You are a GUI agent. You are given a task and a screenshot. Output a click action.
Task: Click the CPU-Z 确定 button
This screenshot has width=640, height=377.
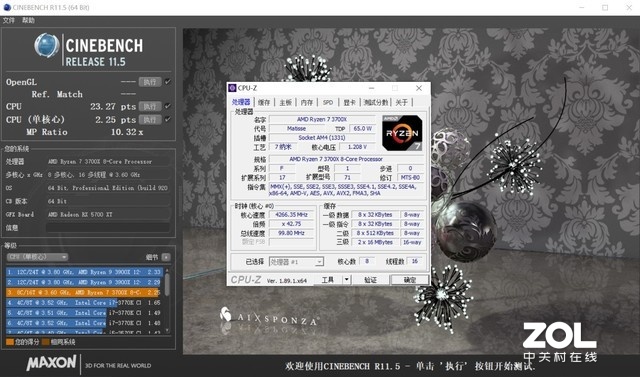point(410,279)
